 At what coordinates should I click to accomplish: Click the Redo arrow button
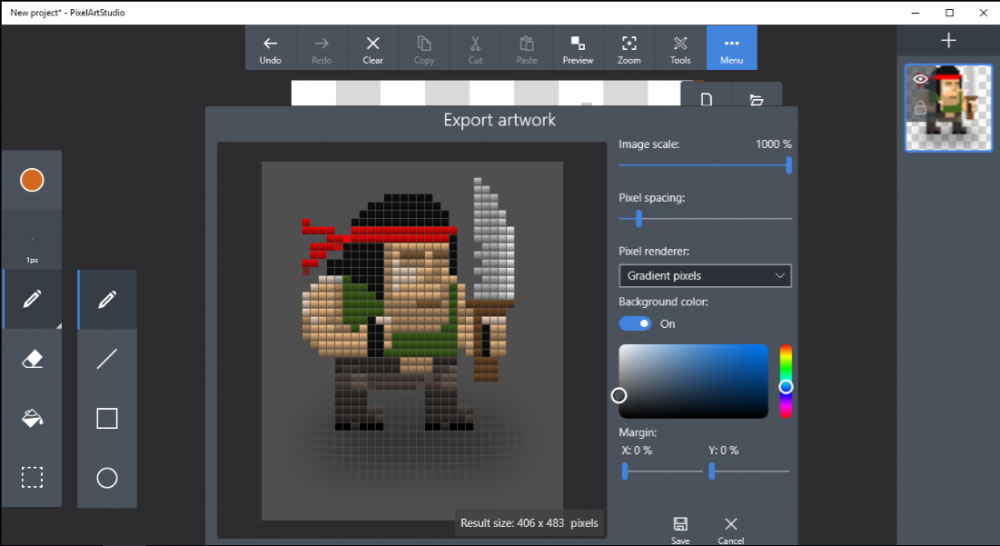coord(321,48)
